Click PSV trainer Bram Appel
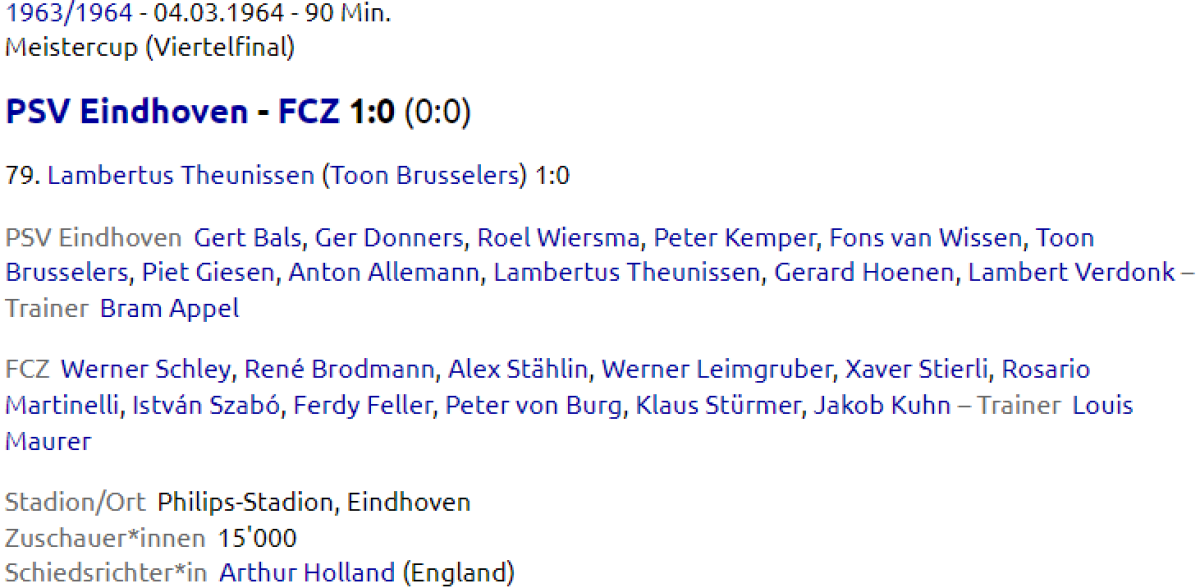 tap(169, 308)
